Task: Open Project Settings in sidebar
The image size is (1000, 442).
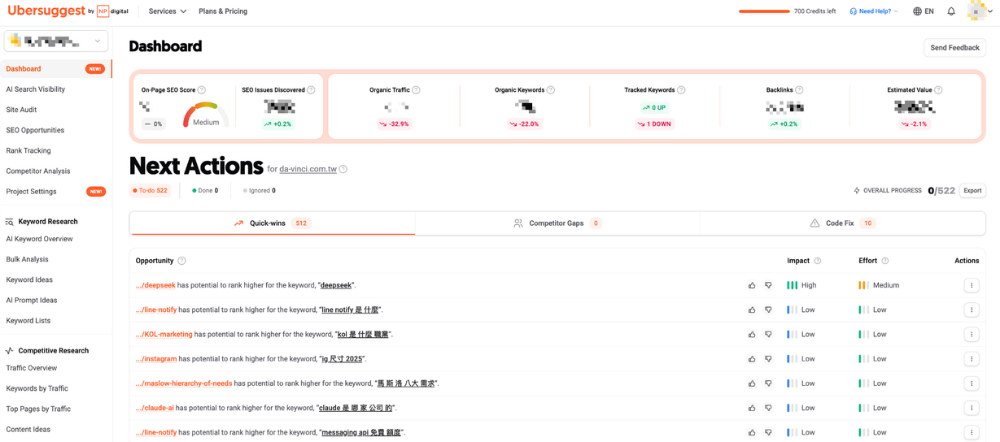Action: tap(31, 191)
